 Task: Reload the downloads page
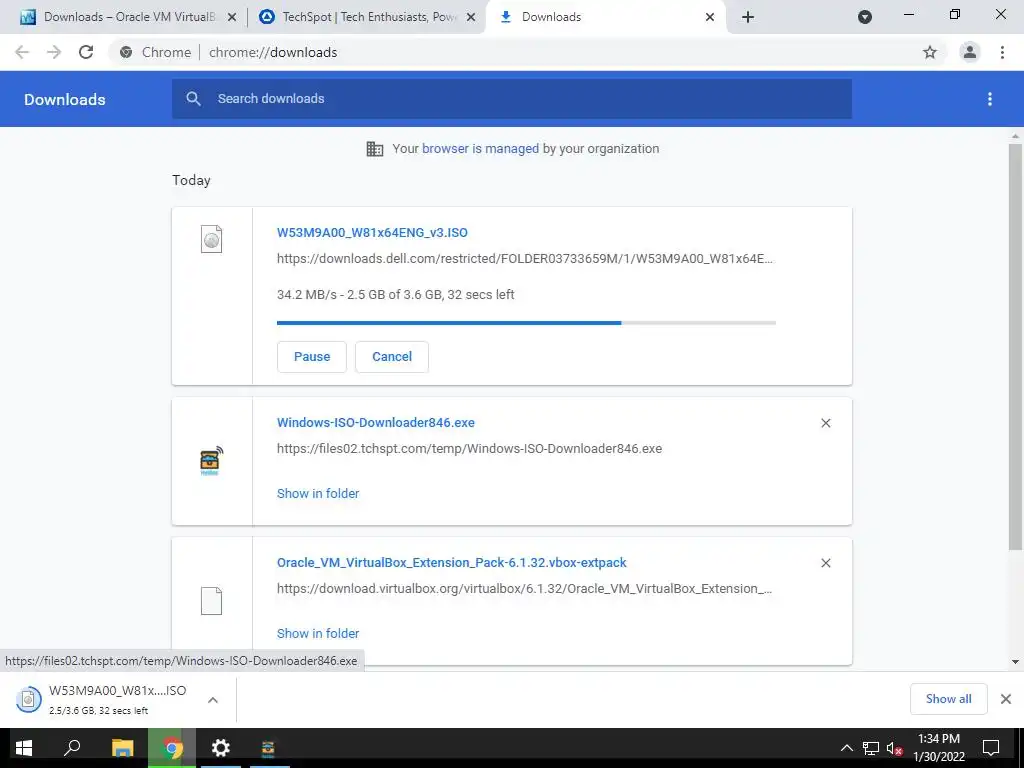[86, 52]
